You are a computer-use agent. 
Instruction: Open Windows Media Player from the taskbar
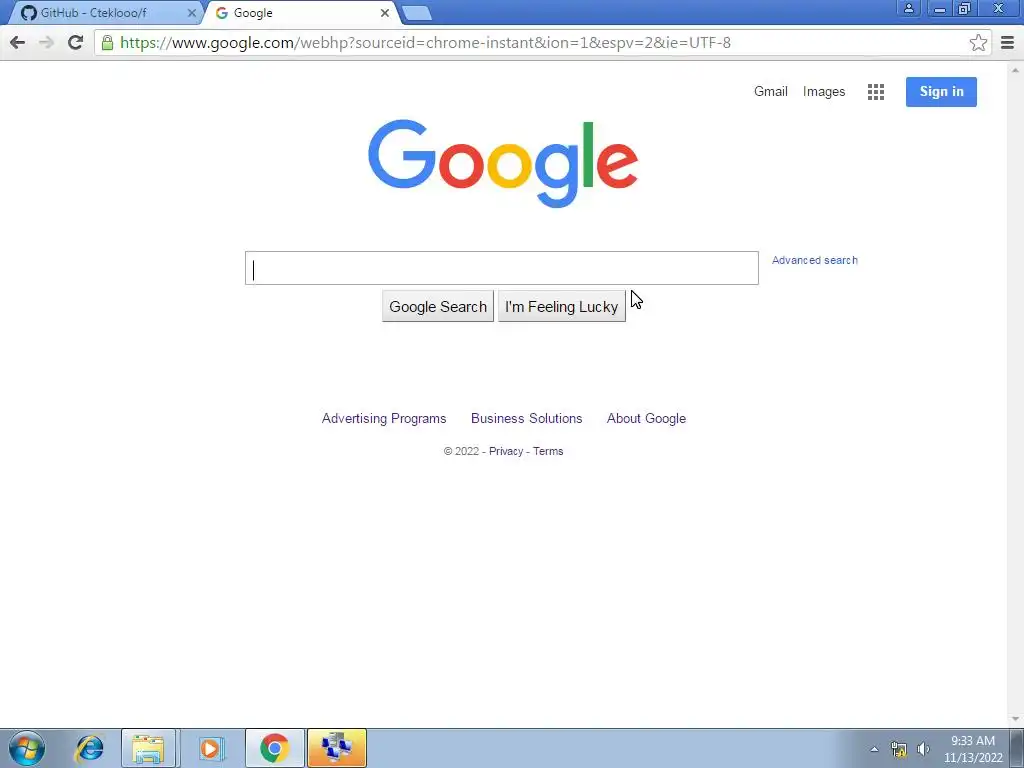pos(211,748)
